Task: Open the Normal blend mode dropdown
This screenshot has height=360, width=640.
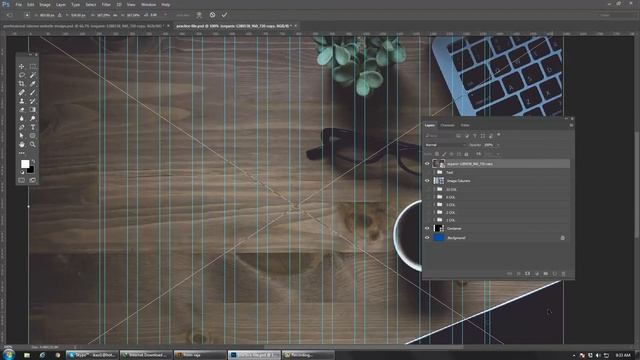Action: click(445, 145)
